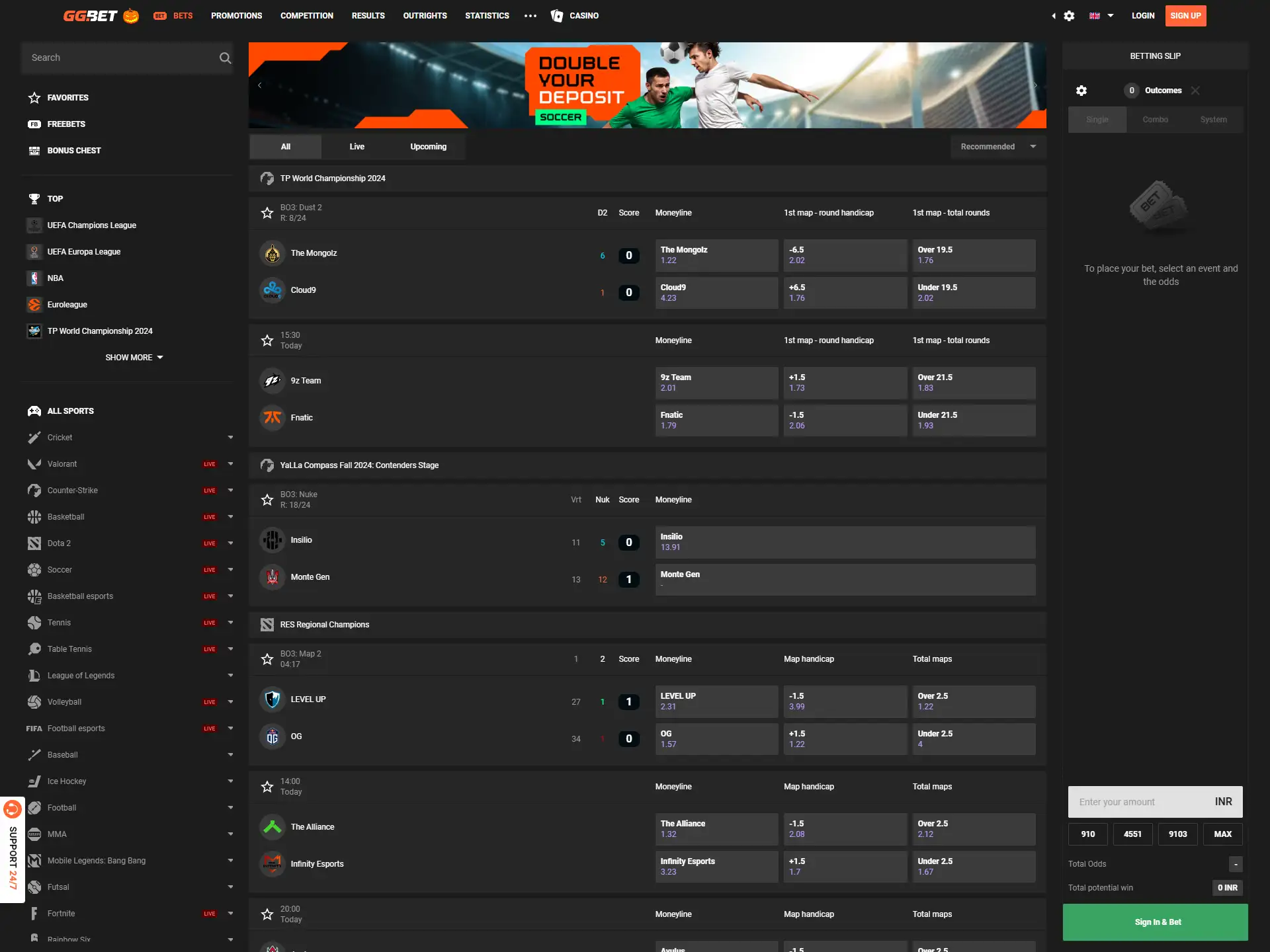Image resolution: width=1270 pixels, height=952 pixels.
Task: Click the Monte Gen team logo
Action: tap(272, 577)
